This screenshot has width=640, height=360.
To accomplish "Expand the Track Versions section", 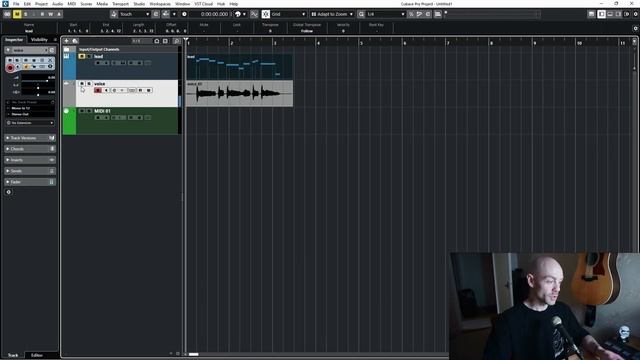I will 30,138.
